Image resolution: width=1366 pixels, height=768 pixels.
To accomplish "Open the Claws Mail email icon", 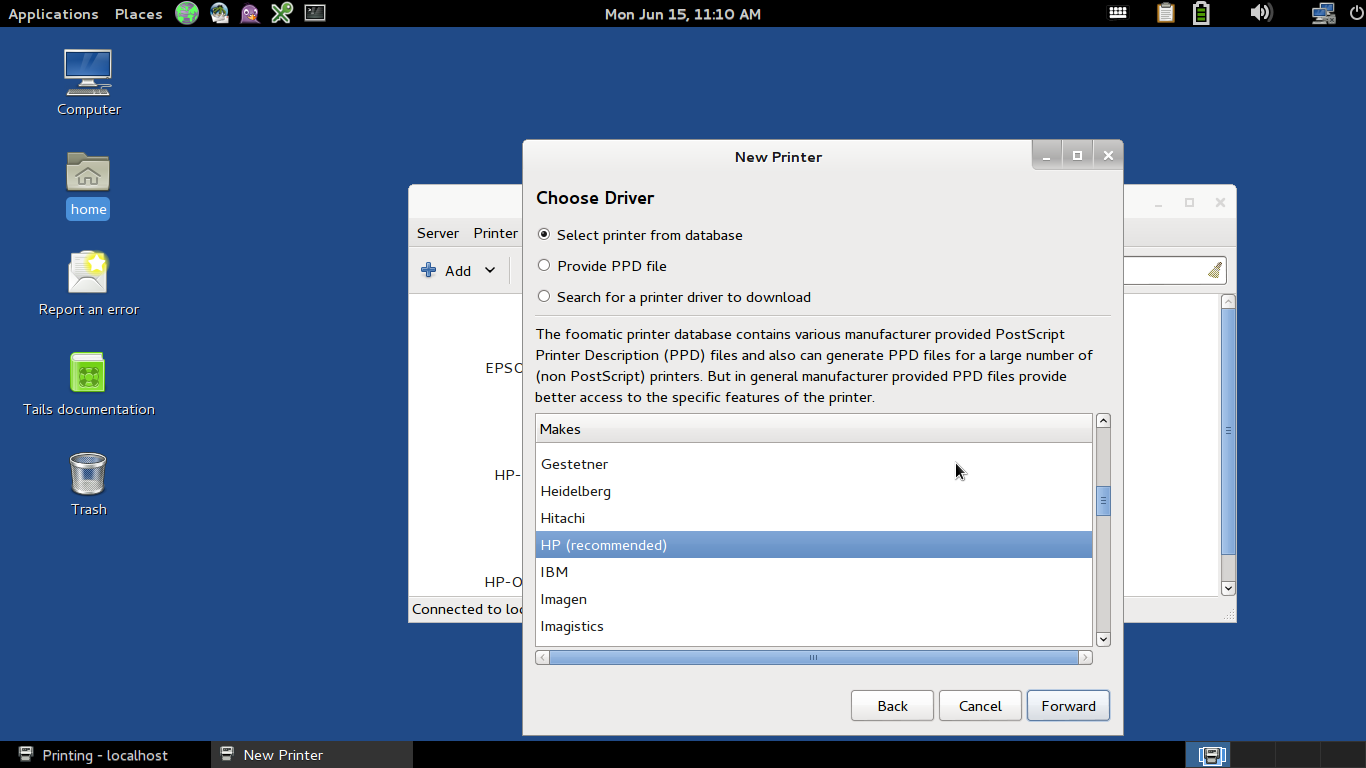I will click(219, 13).
